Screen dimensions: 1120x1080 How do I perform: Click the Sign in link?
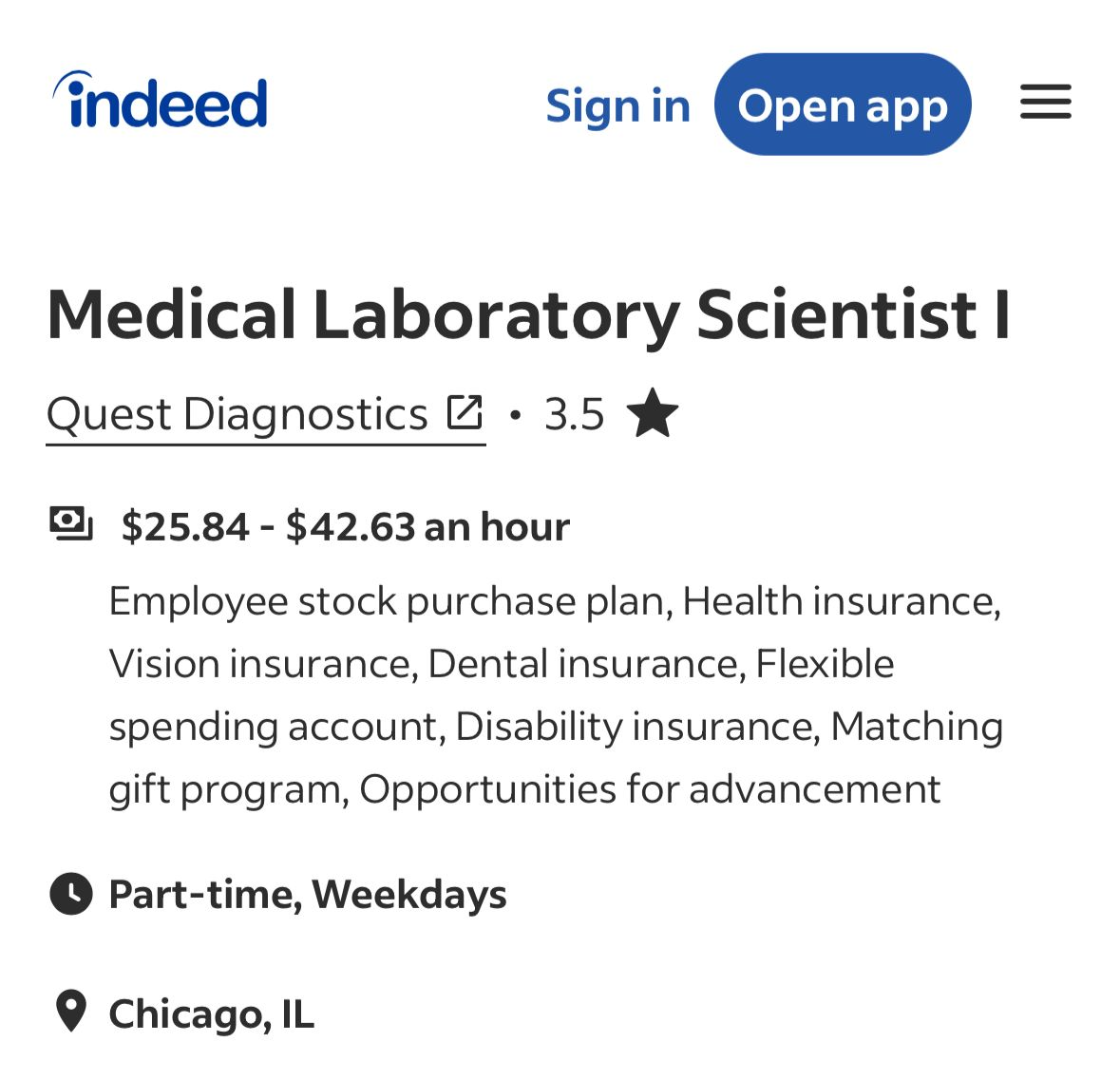[617, 105]
